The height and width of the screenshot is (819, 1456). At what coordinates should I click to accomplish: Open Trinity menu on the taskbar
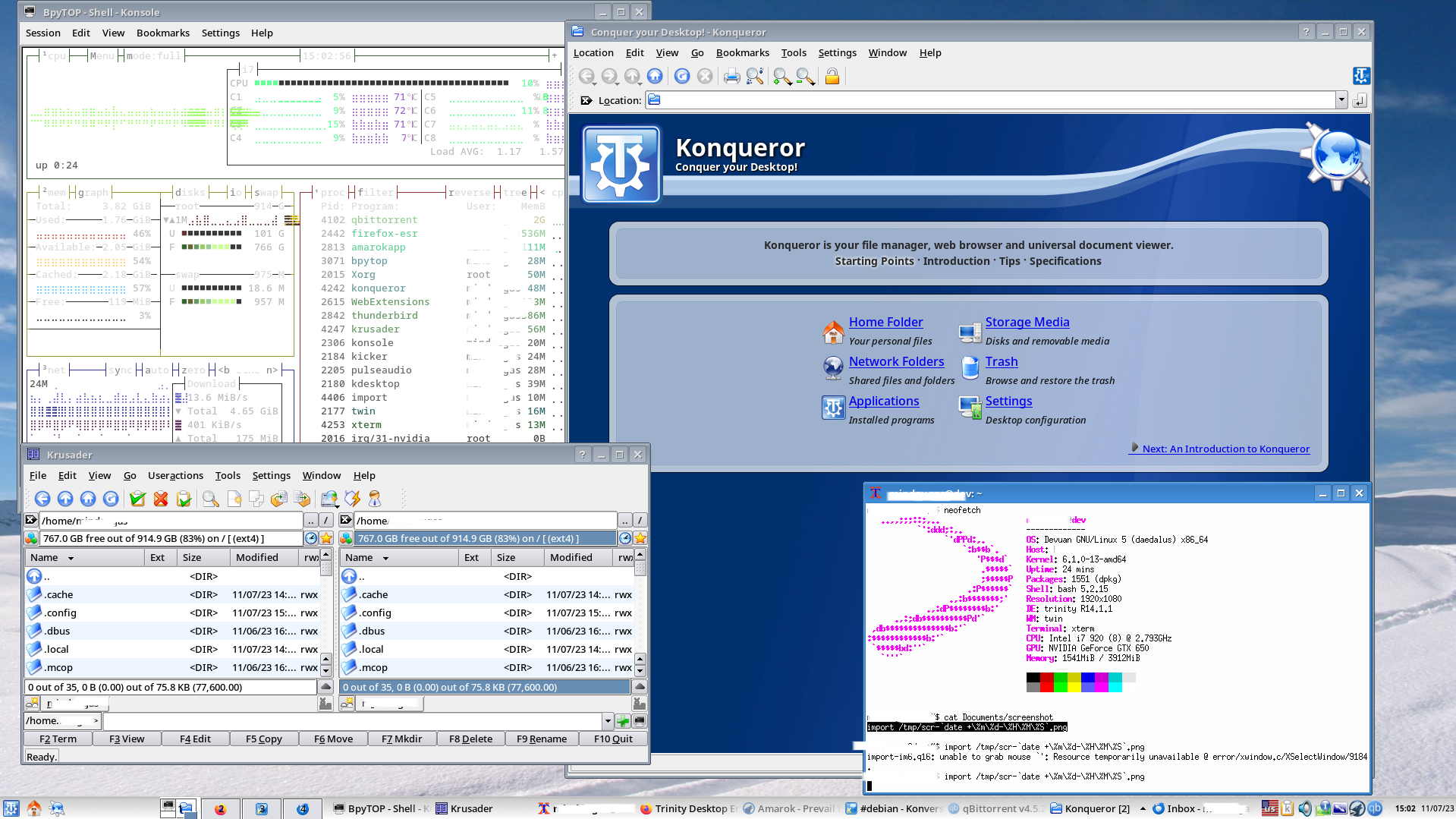[x=11, y=808]
